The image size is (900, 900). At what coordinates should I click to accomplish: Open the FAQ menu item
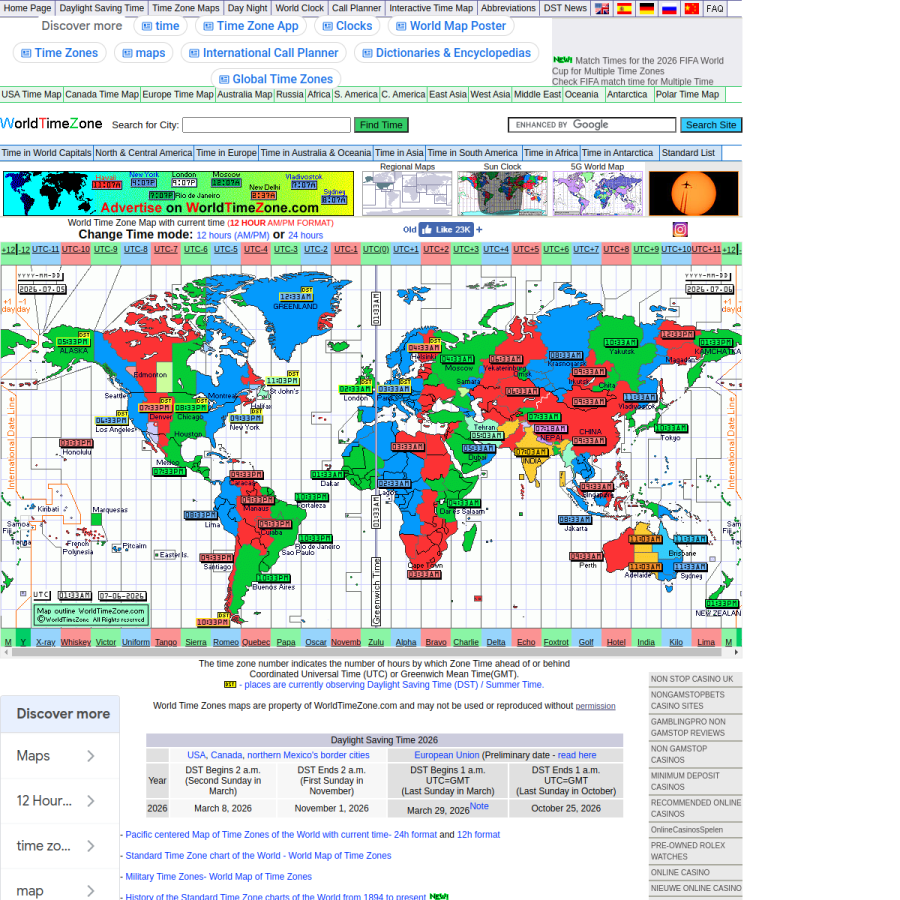pos(715,9)
